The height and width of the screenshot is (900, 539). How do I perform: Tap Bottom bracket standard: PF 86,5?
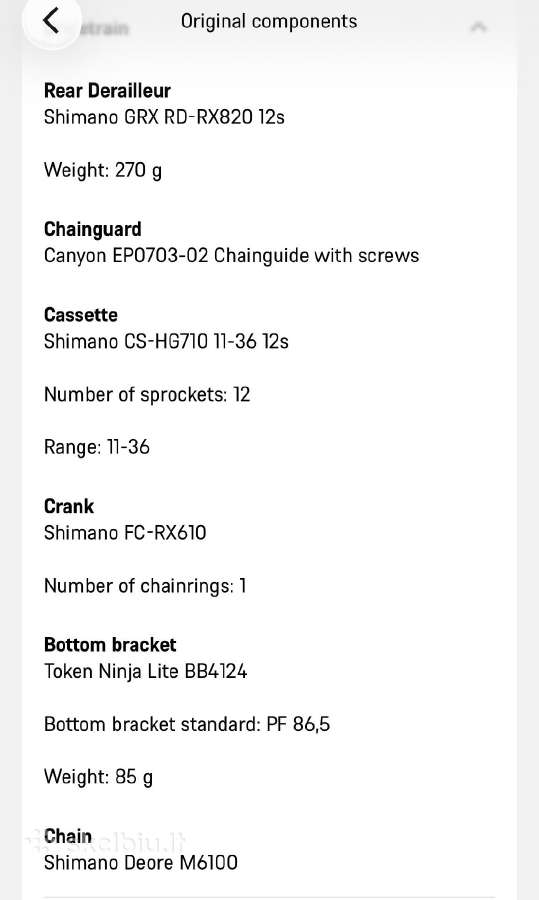pyautogui.click(x=187, y=724)
